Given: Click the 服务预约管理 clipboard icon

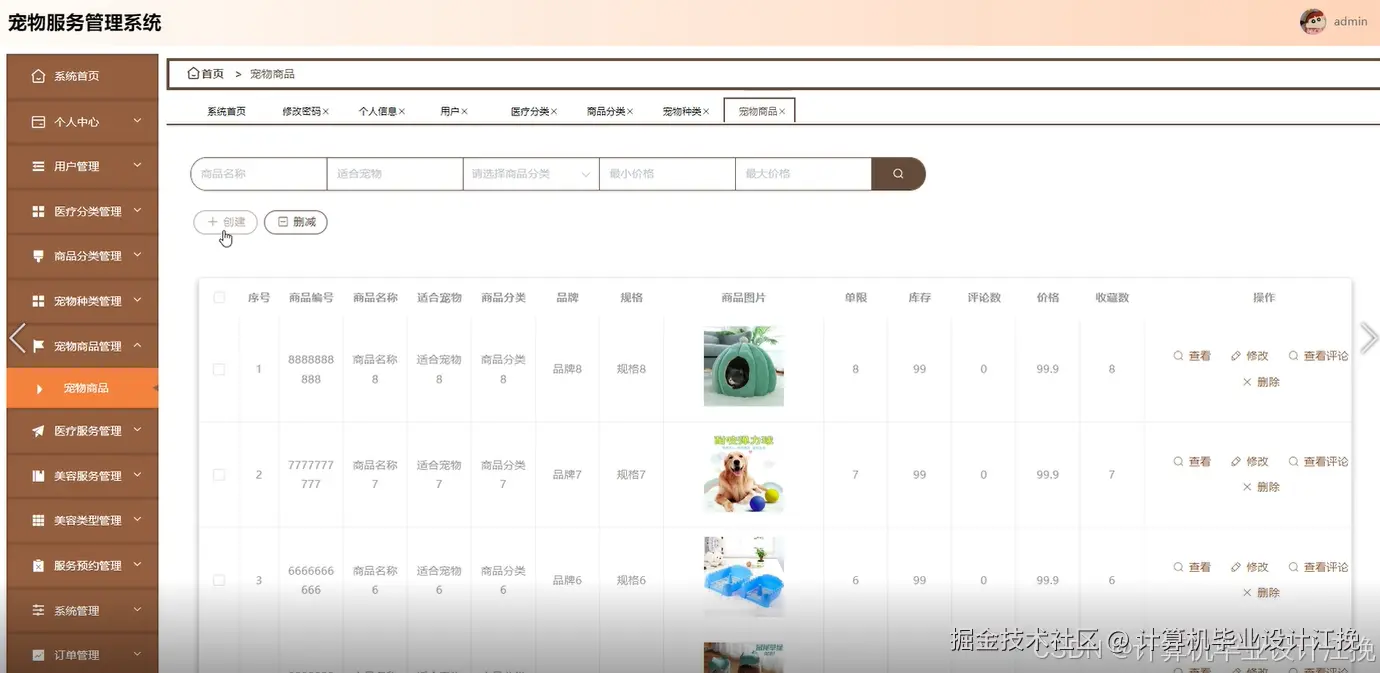Looking at the screenshot, I should [38, 565].
